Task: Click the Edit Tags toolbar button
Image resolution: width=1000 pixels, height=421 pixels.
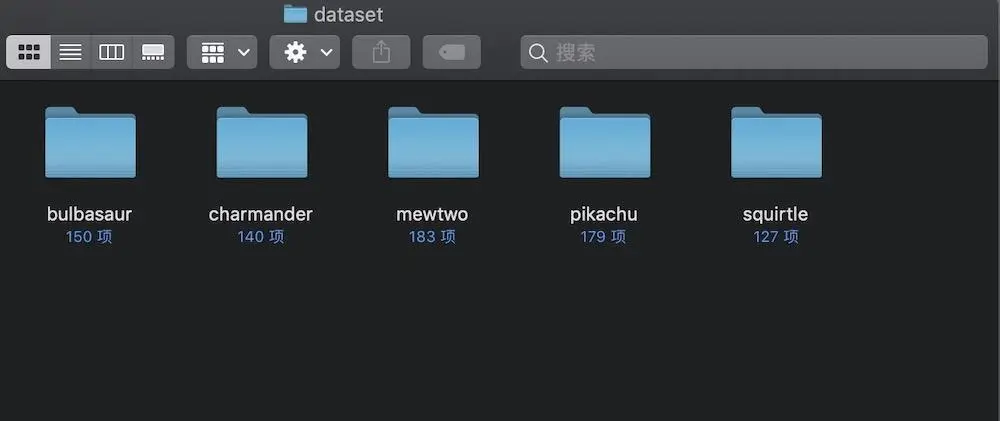Action: tap(452, 52)
